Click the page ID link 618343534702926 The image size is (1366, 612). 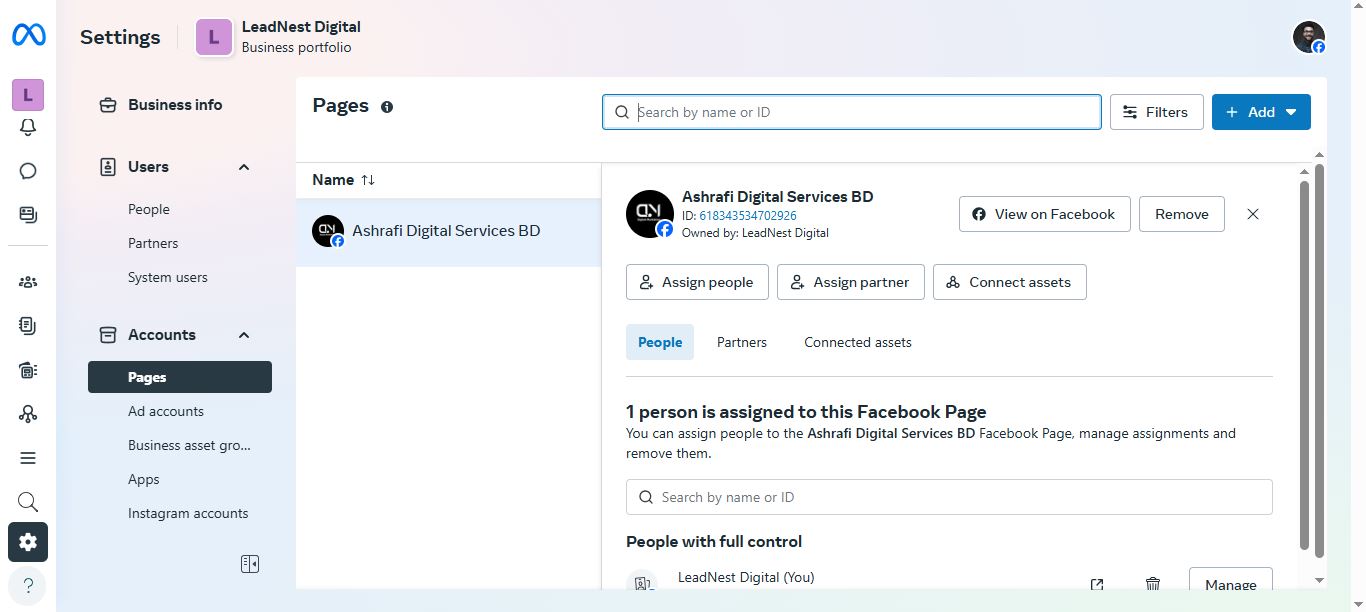click(748, 216)
